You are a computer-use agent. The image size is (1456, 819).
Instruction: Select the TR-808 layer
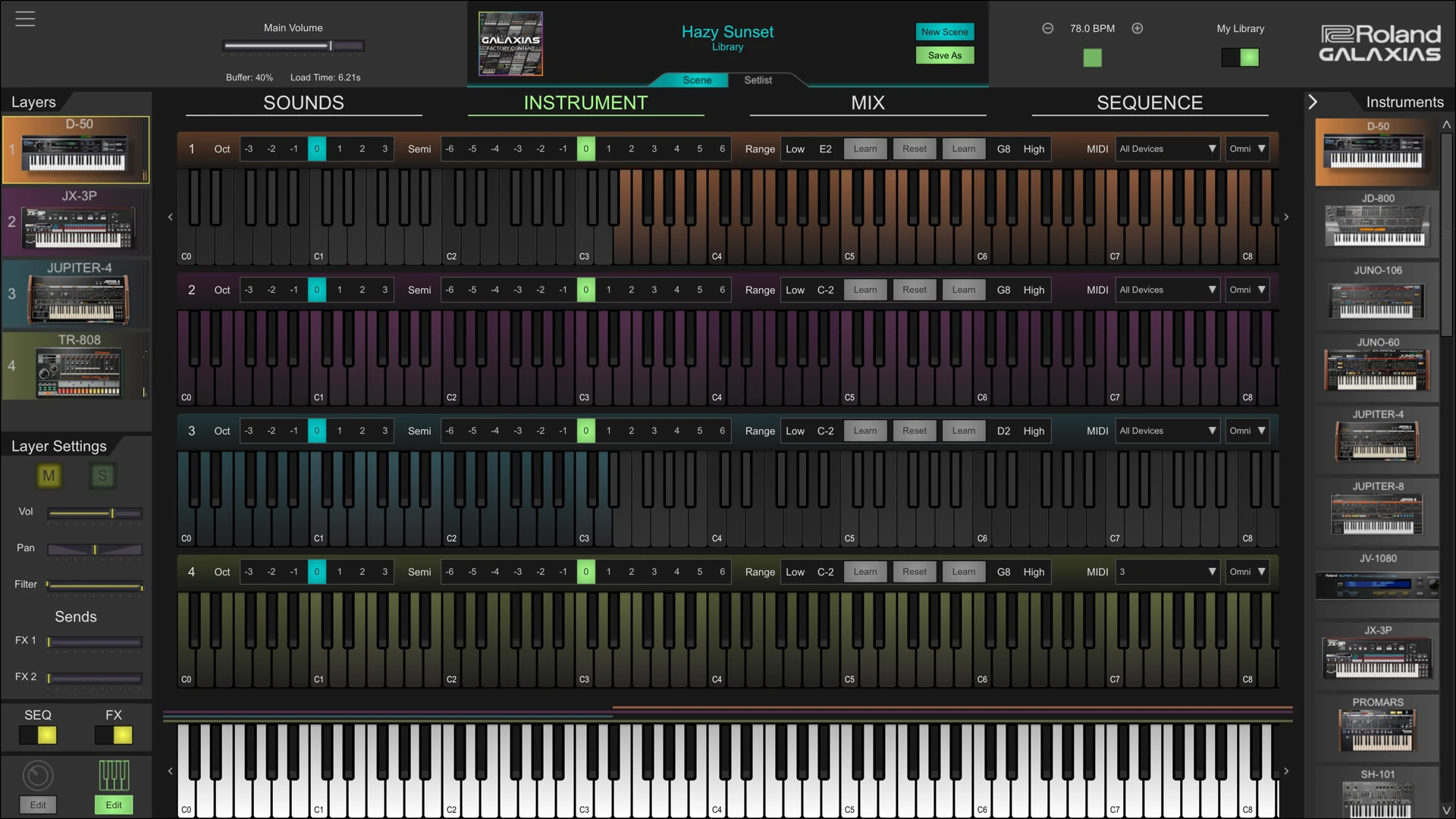76,366
